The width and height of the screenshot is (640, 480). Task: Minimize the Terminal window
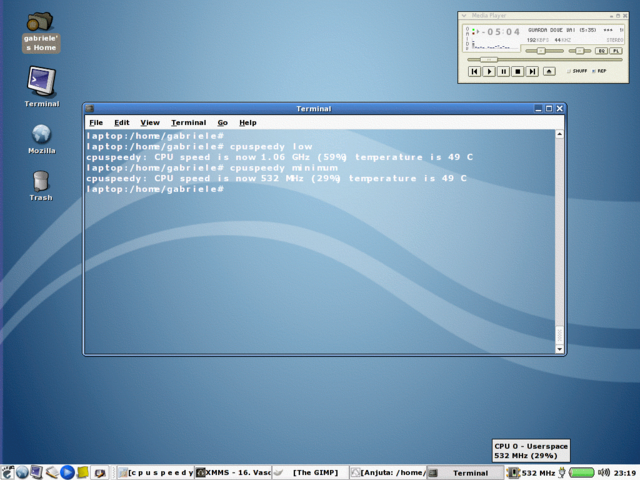tap(538, 109)
